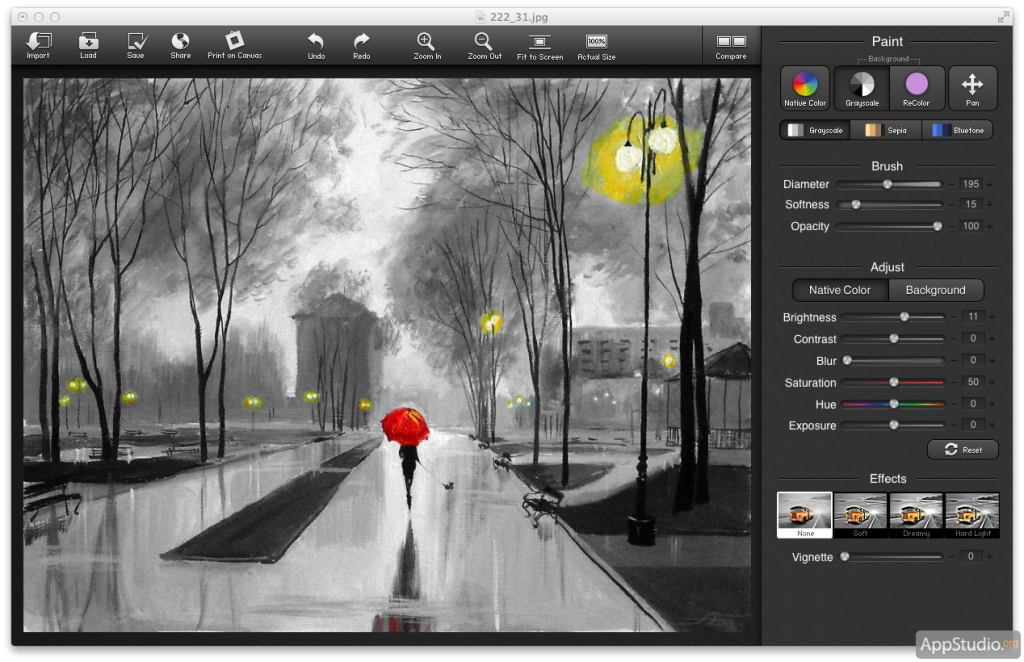
Task: Click the Save icon in the toolbar
Action: (x=136, y=42)
